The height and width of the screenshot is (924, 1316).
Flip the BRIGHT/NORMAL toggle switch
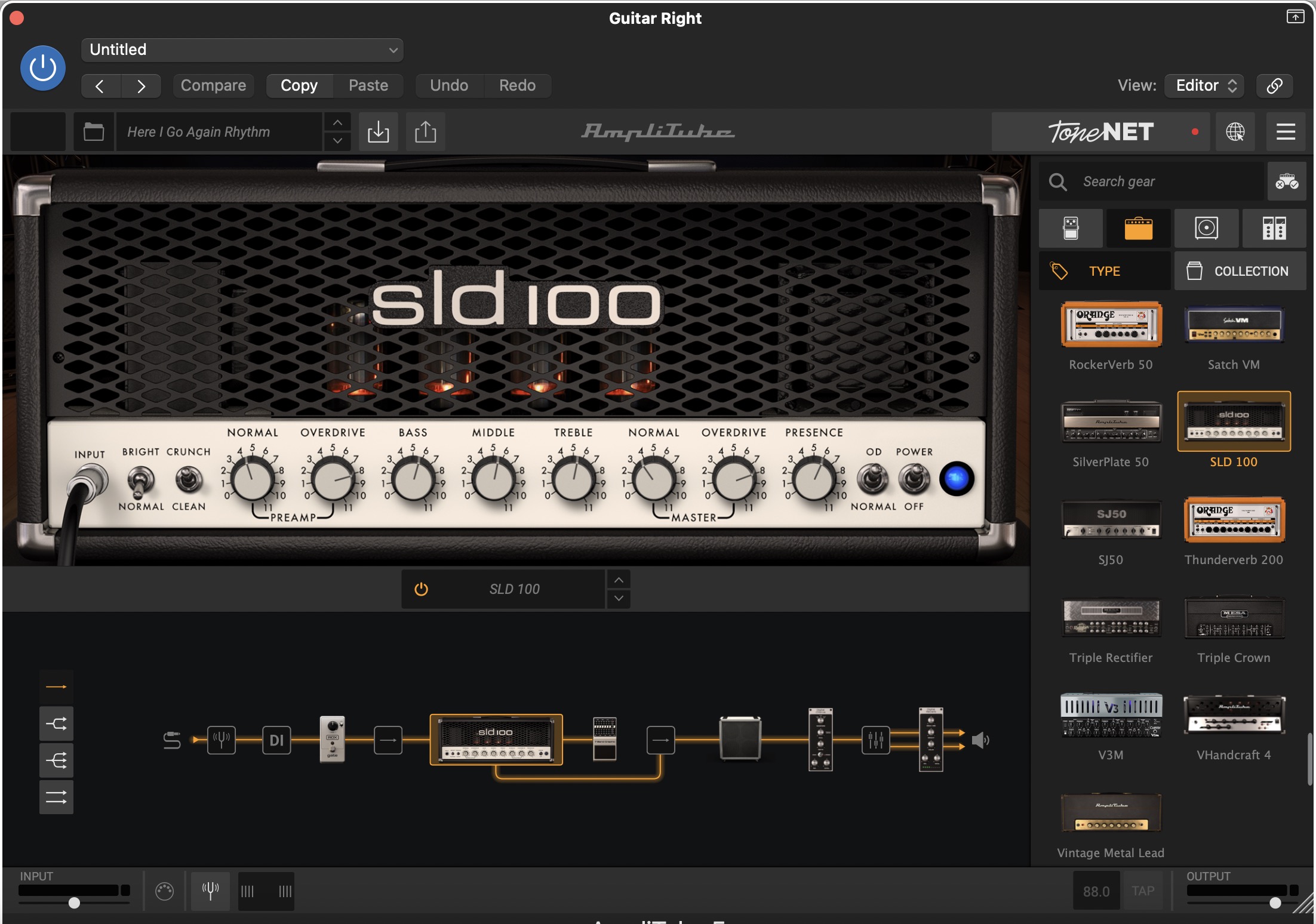(140, 481)
